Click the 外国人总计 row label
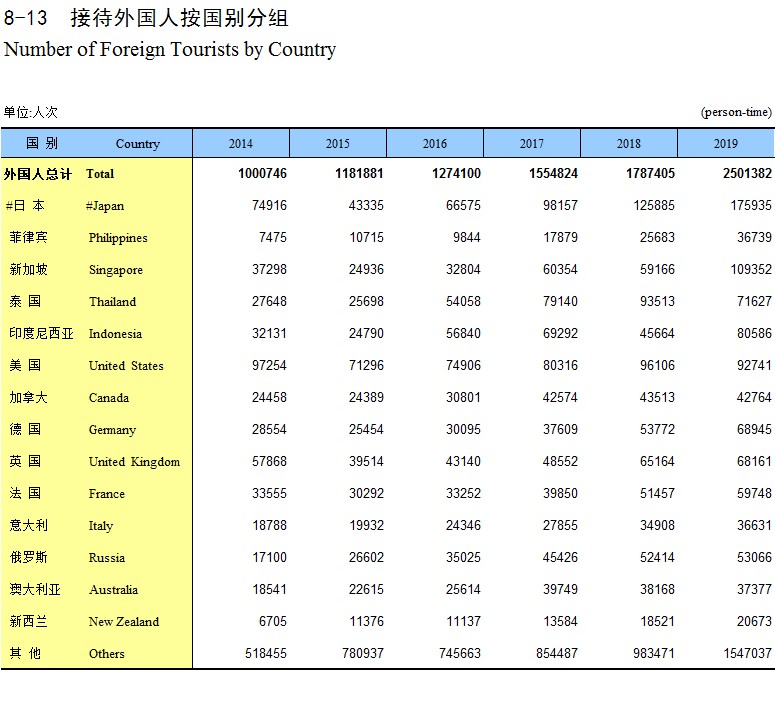 point(38,174)
